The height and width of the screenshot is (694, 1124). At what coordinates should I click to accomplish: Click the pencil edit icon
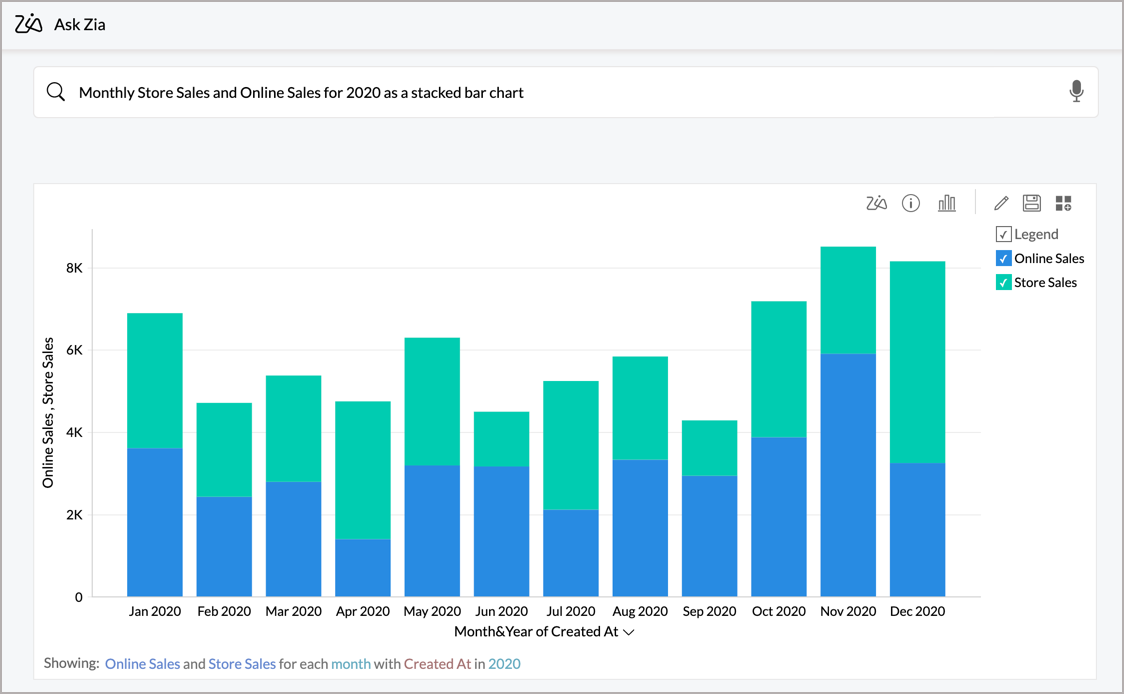1000,203
